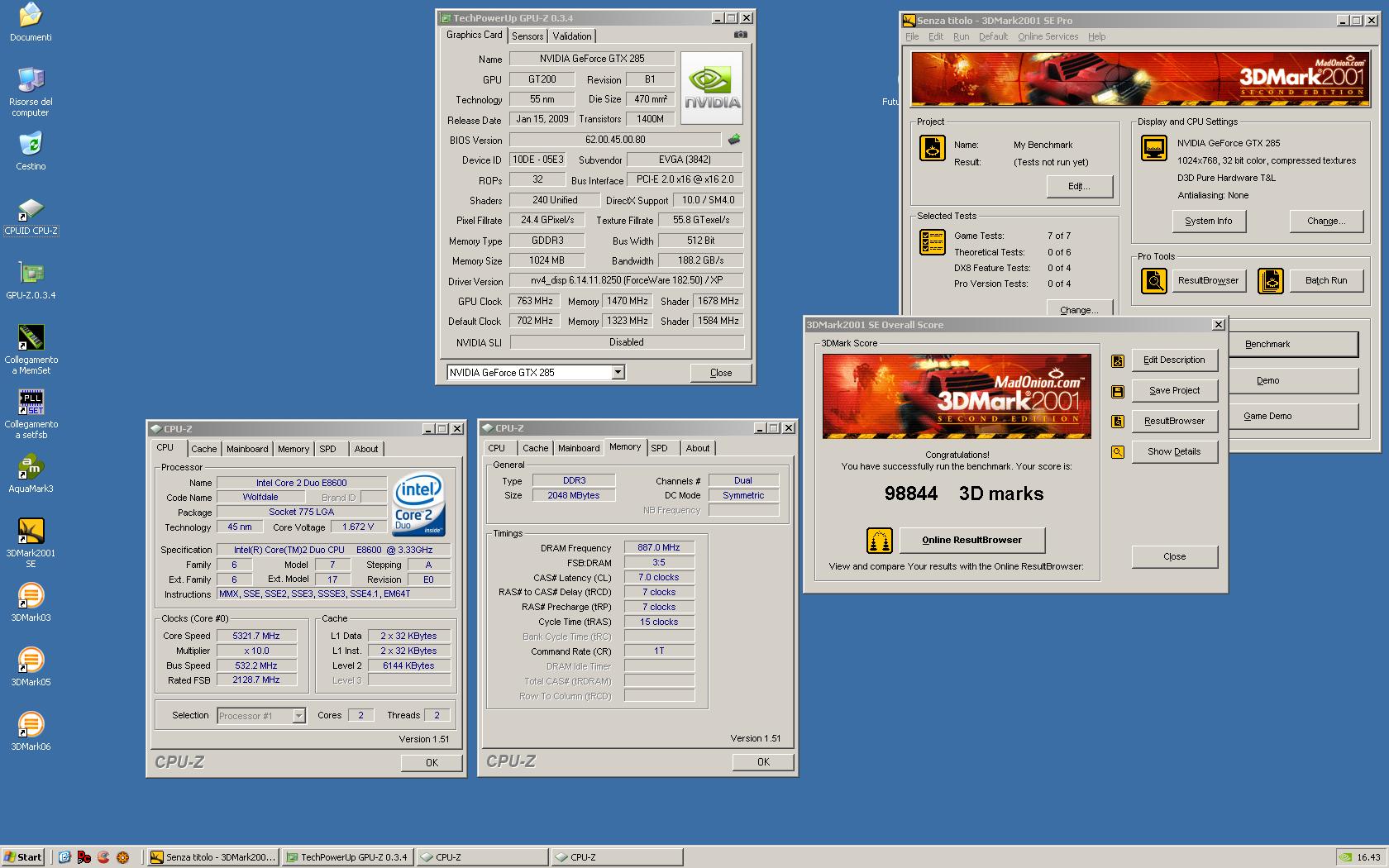
Task: Open SPD tab in CPU-Z Memory window
Action: [x=659, y=448]
